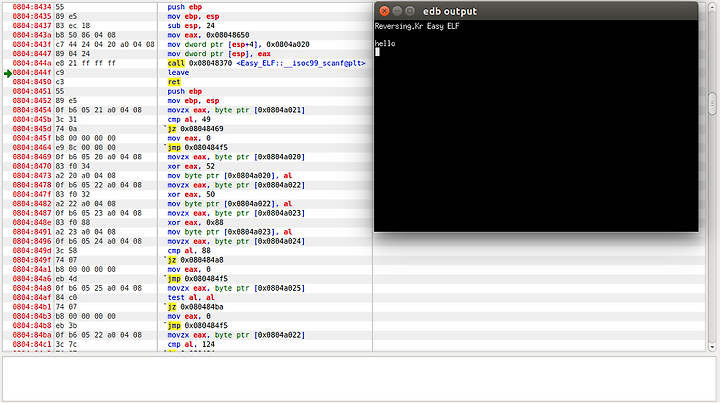Click xor eax, 0x88 instruction
The image size is (720, 403).
[x=196, y=223]
